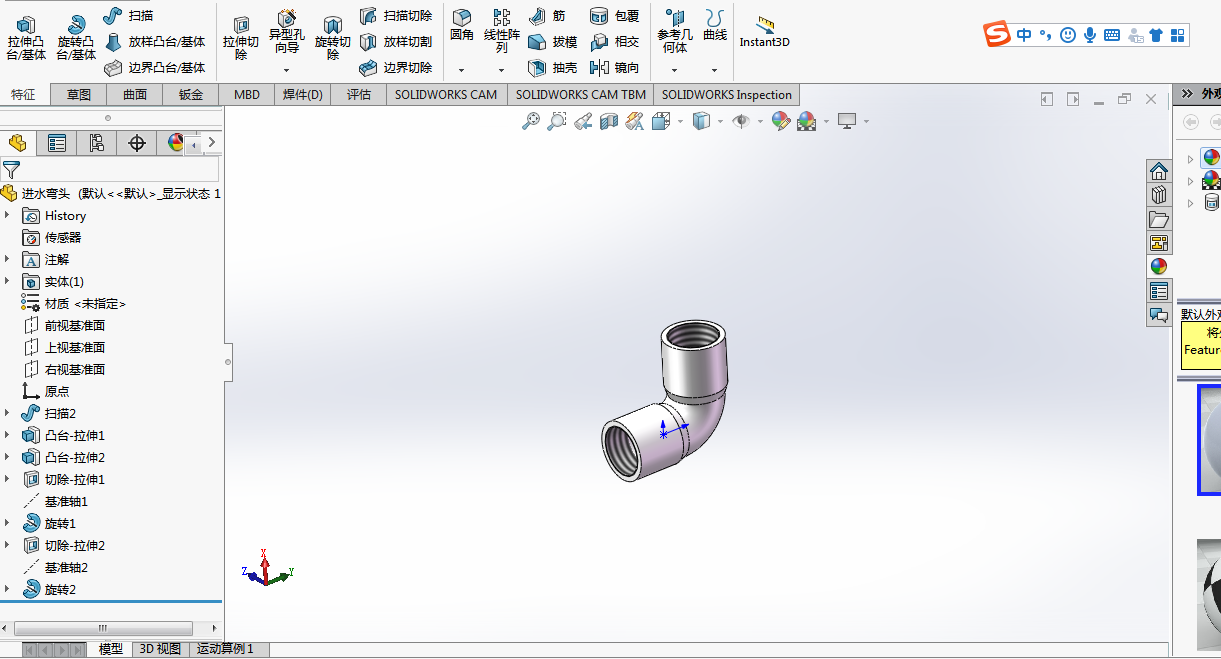1221x659 pixels.
Task: Click the Boundary Boss/Base (边界凸台/基体) tool
Action: pyautogui.click(x=154, y=68)
